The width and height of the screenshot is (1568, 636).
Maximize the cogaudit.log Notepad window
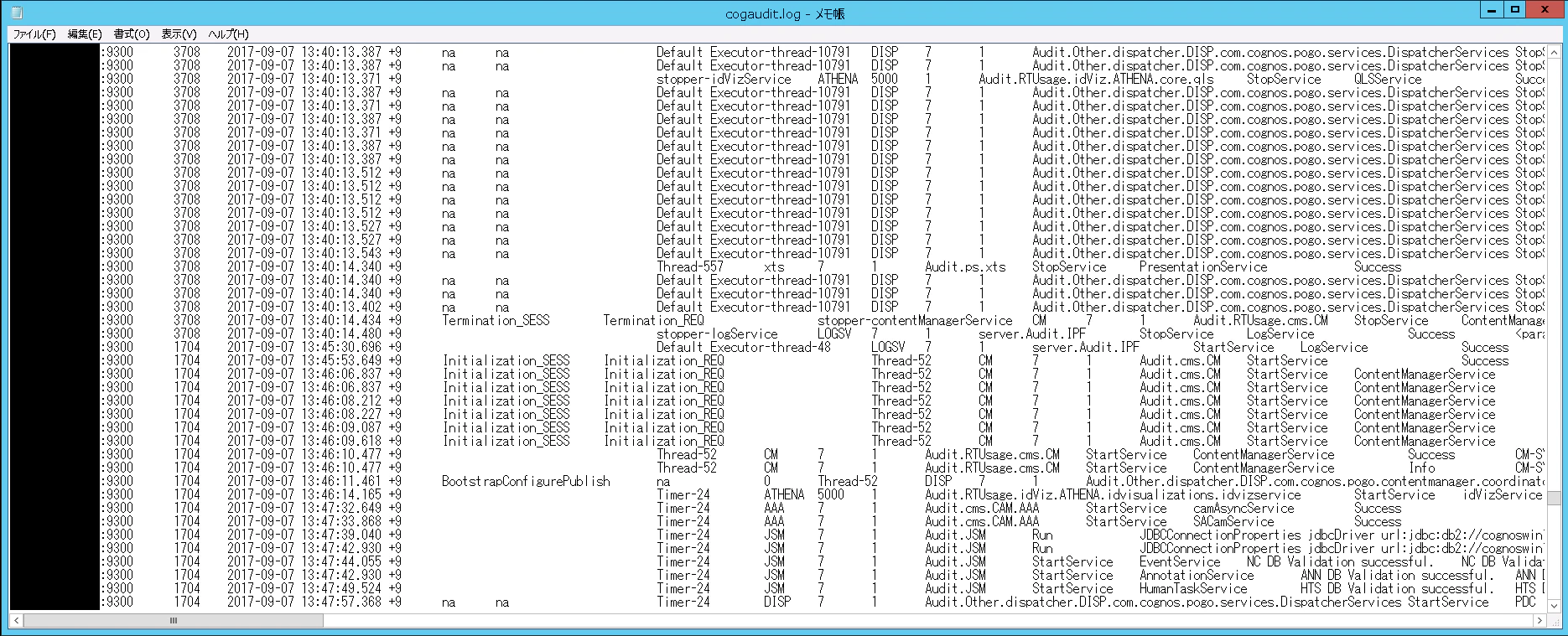pyautogui.click(x=1514, y=10)
